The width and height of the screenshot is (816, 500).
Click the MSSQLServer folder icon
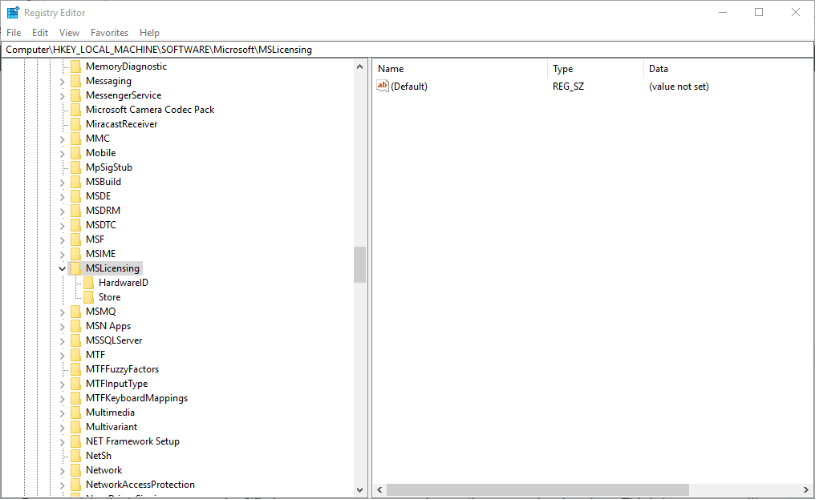[x=75, y=340]
